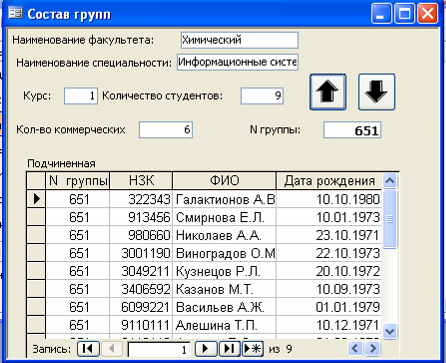
Task: Click the НЗК cell 913456
Action: pyautogui.click(x=141, y=217)
